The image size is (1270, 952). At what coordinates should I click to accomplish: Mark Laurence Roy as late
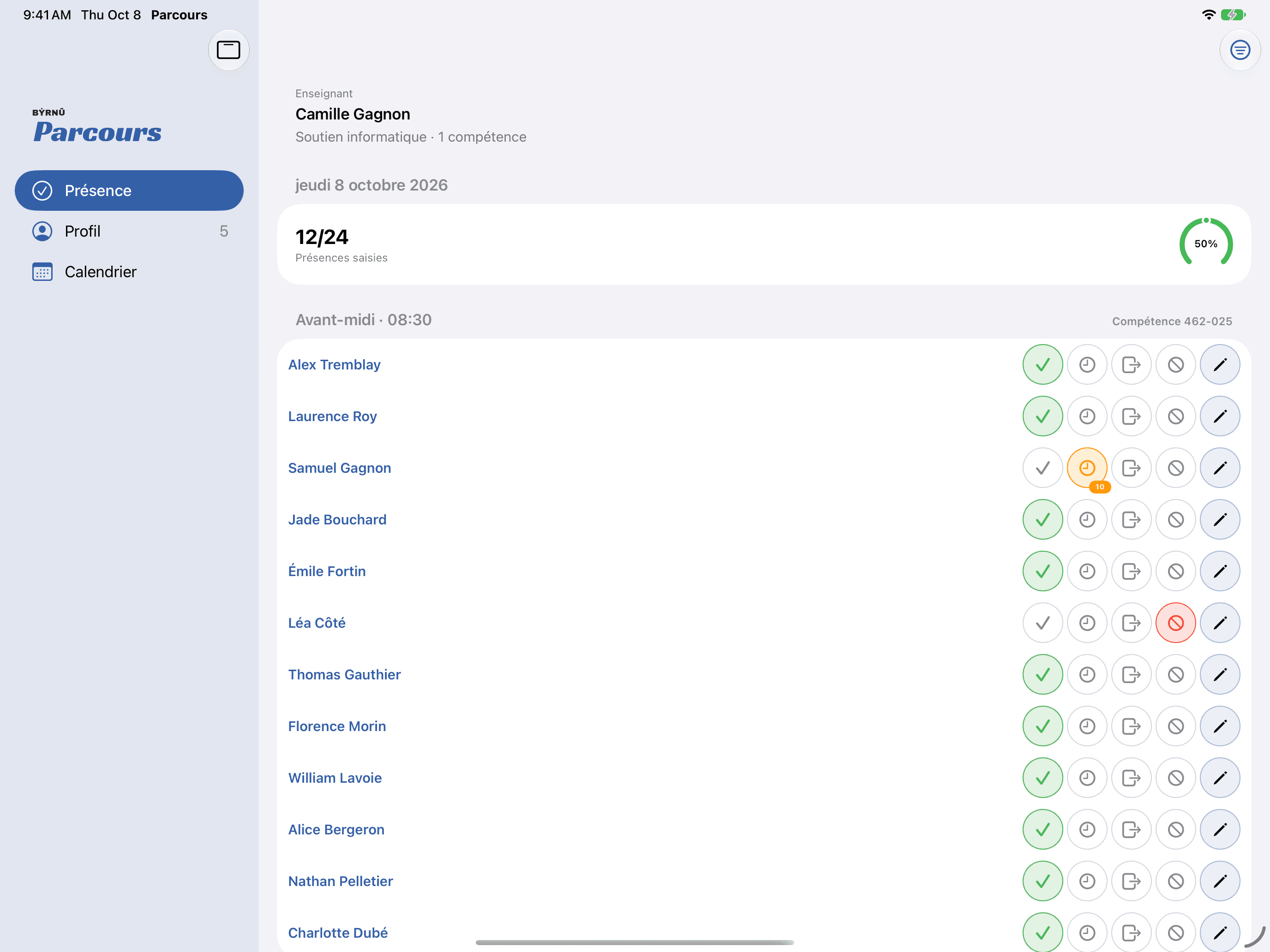[x=1087, y=416]
